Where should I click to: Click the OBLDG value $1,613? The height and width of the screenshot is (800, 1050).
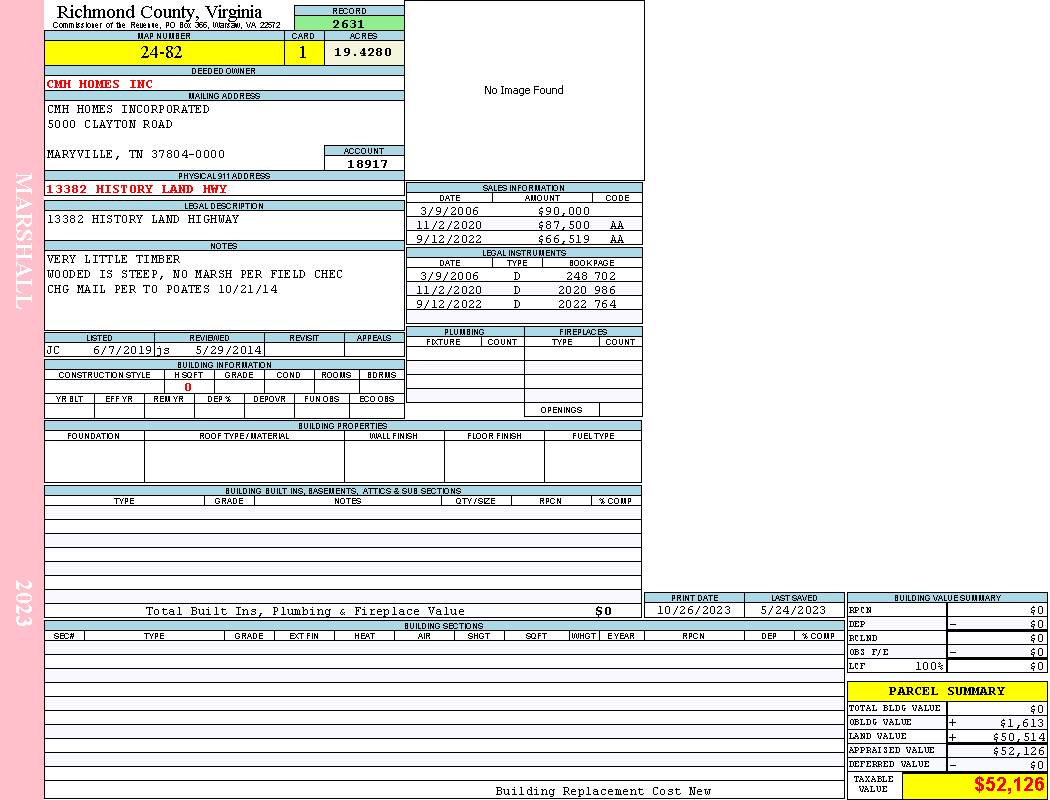click(x=1020, y=722)
